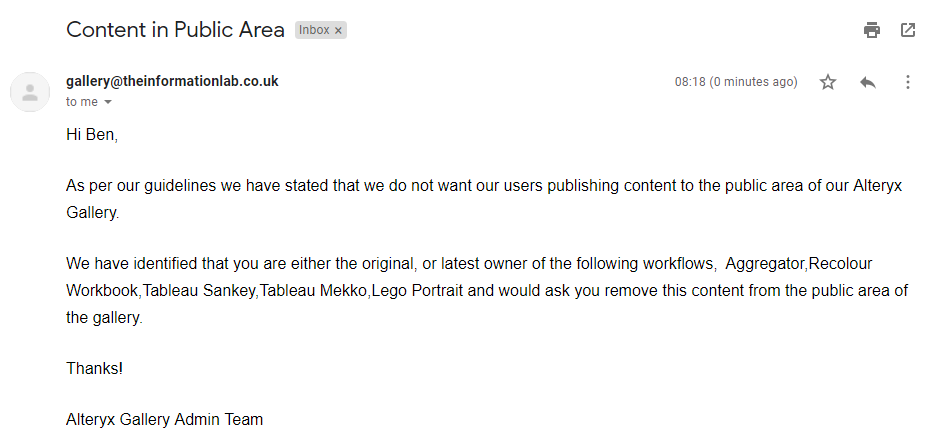Expand recipient details arrow next to "to me"
The width and height of the screenshot is (929, 439).
click(x=108, y=102)
